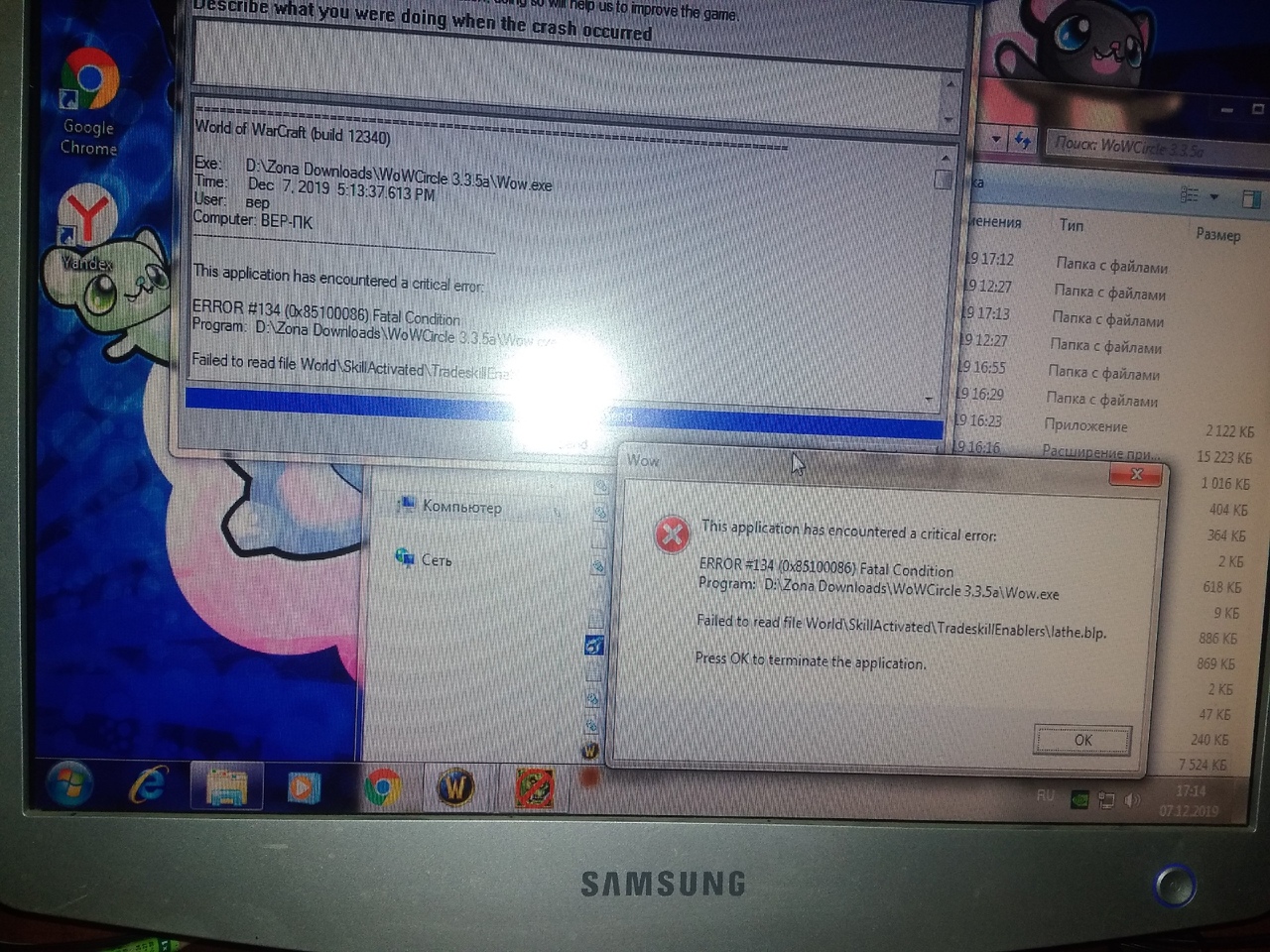Select Компьютер in navigation pane

461,507
